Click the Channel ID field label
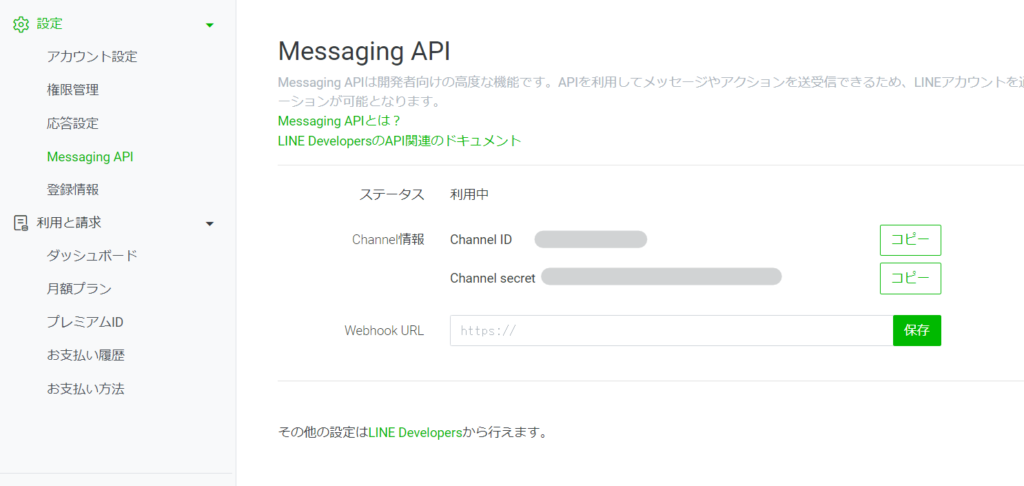Image resolution: width=1024 pixels, height=486 pixels. [481, 240]
